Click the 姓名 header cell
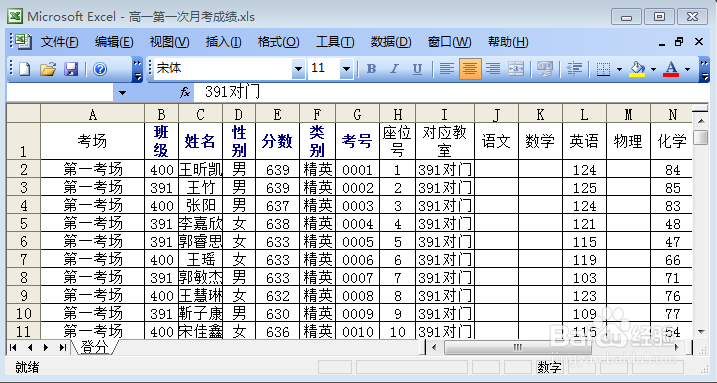Screen dimensions: 717x383 [200, 141]
